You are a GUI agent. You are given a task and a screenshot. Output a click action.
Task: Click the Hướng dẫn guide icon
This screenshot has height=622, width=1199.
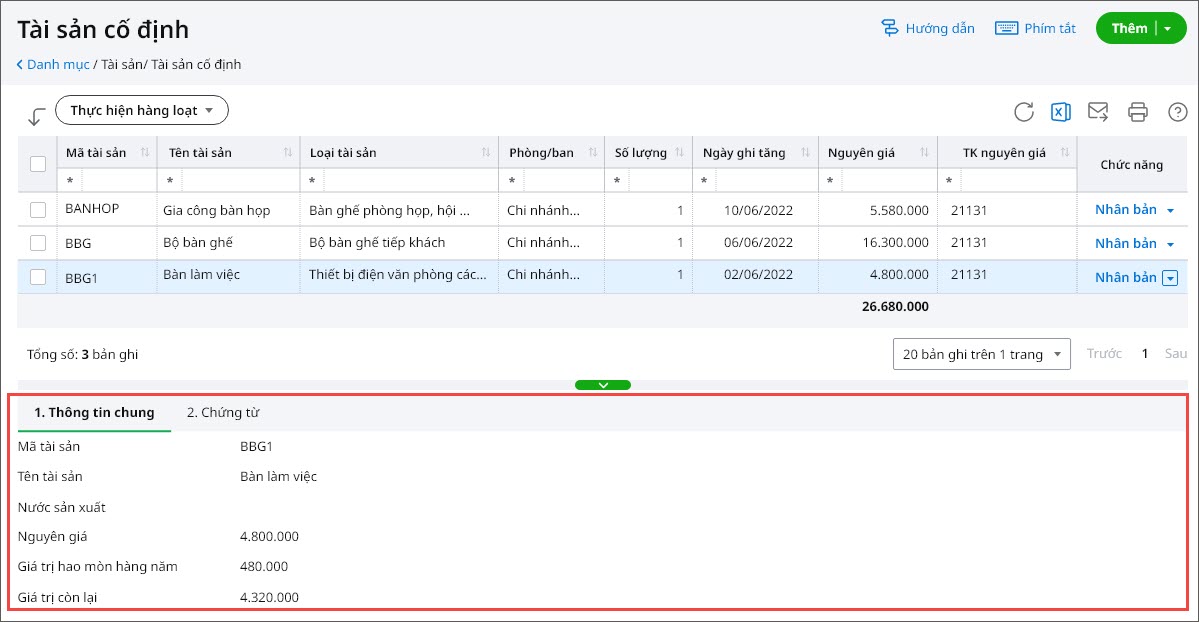pyautogui.click(x=890, y=28)
